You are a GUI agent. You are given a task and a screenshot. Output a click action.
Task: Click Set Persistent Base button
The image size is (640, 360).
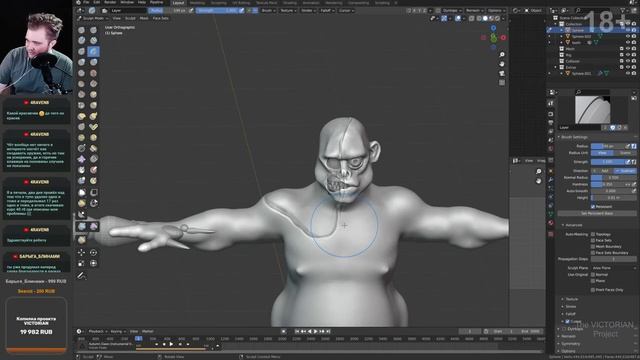[x=597, y=213]
